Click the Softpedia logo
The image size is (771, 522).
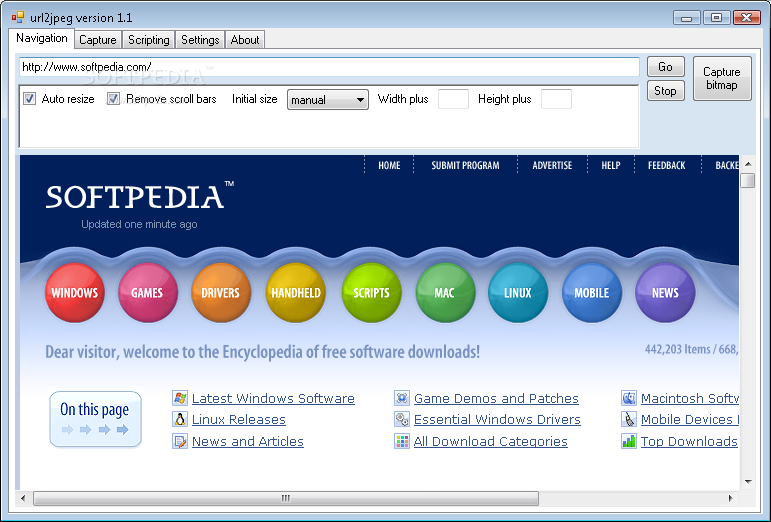[x=140, y=196]
